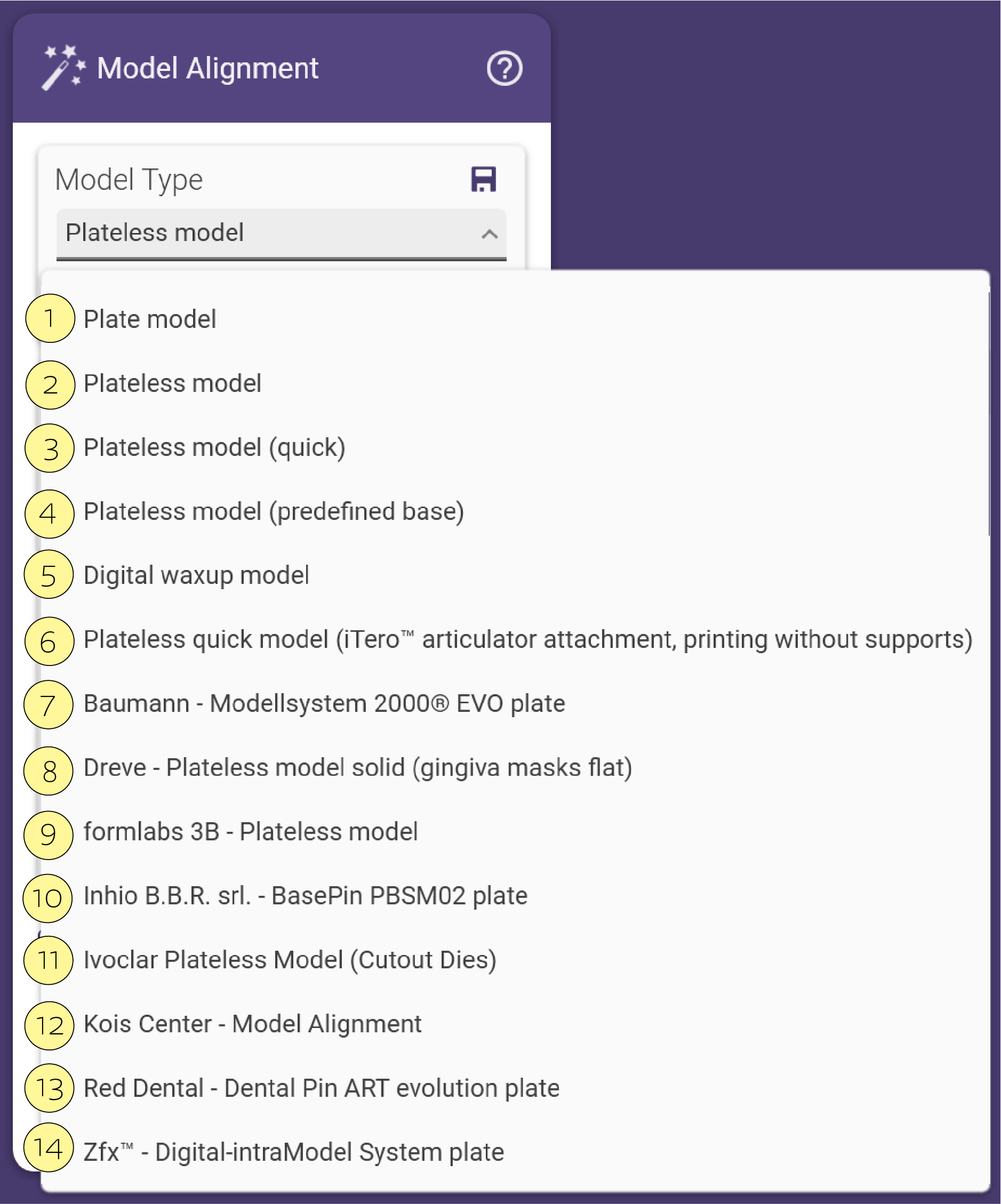1001x1204 pixels.
Task: Click the magic wand wizard icon
Action: [x=63, y=68]
